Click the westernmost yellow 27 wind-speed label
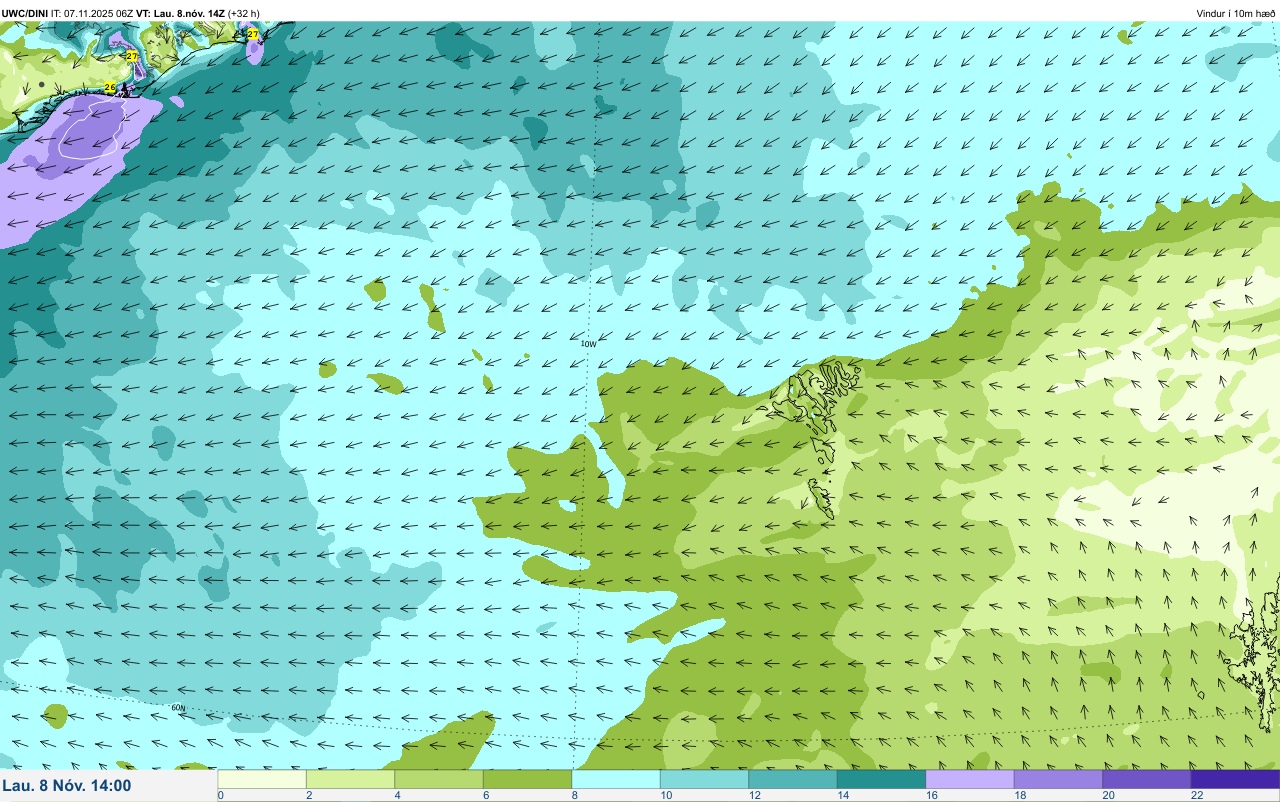 132,56
